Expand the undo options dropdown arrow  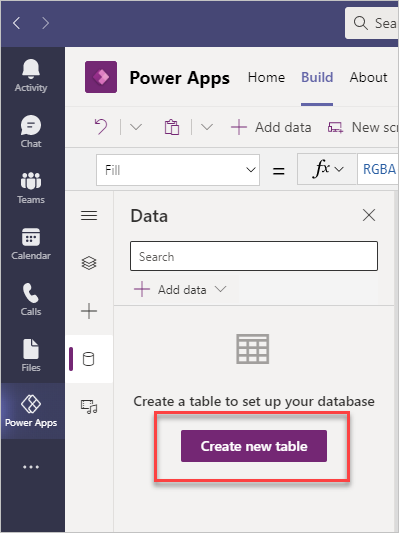tap(136, 127)
